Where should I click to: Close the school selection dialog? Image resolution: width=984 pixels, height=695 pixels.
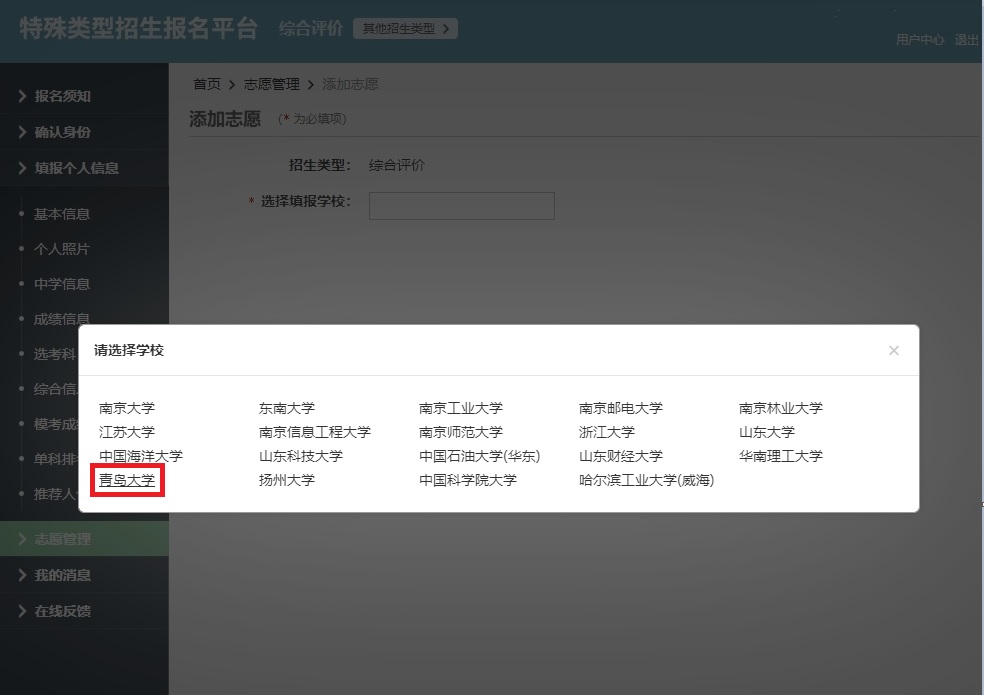[x=894, y=350]
